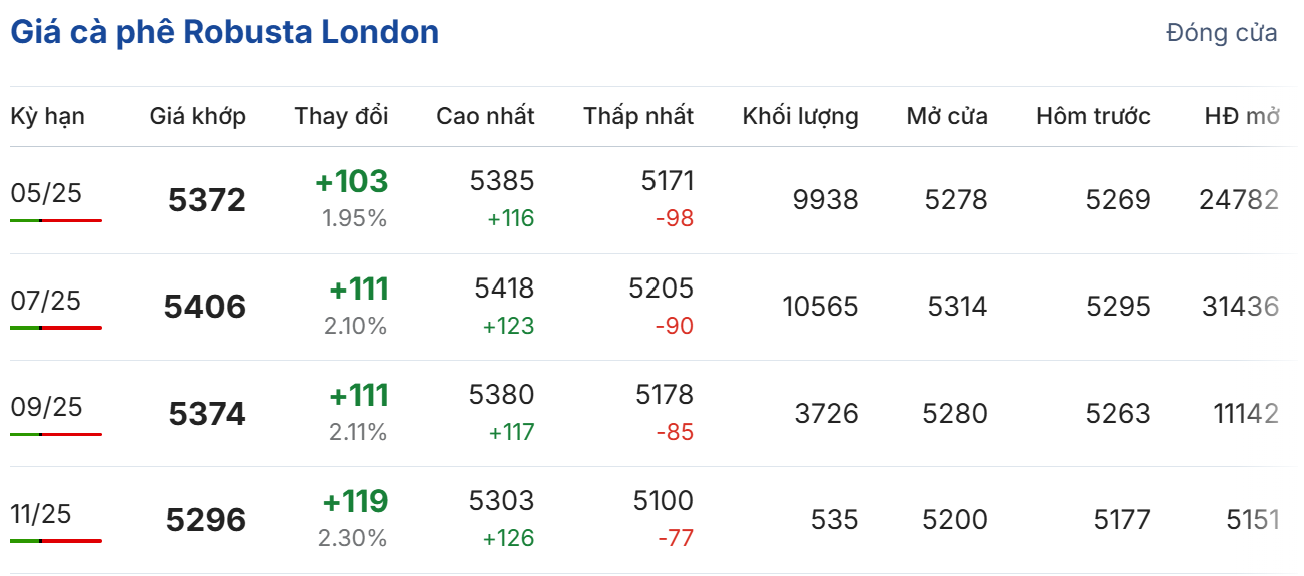This screenshot has height=576, width=1304.
Task: Click the green-red range bar under 05/25
Action: [x=56, y=220]
